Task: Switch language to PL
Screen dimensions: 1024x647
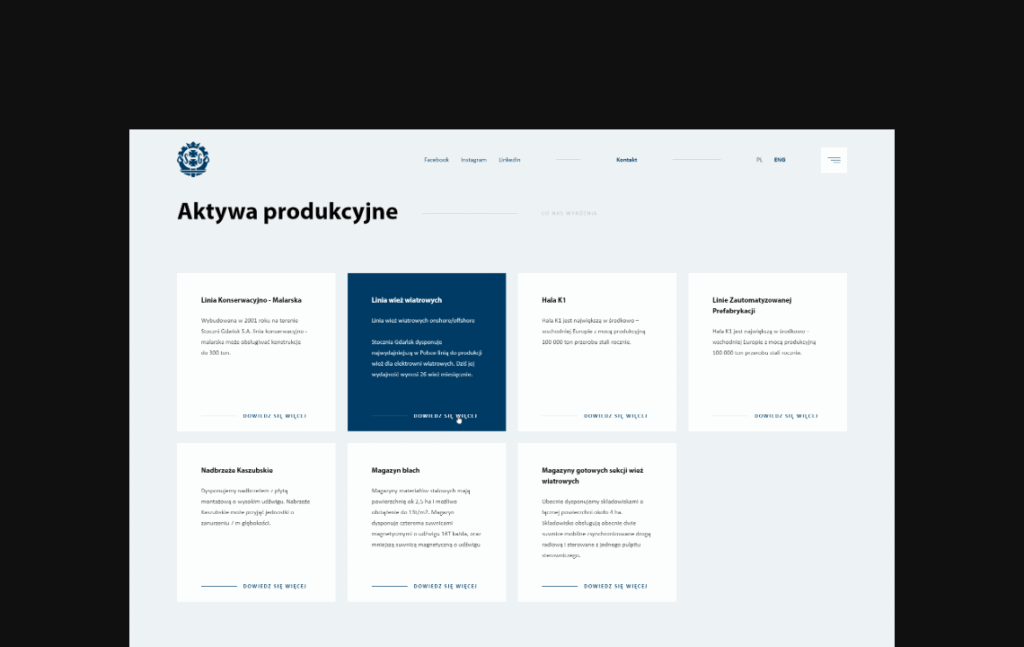Action: pos(759,160)
